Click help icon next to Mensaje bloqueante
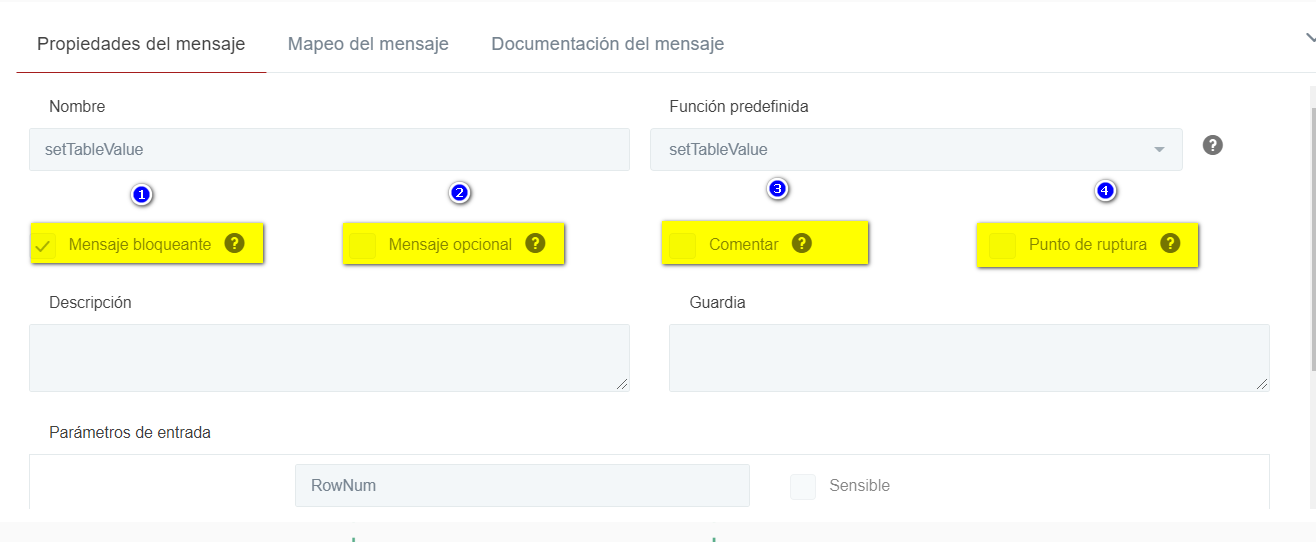The width and height of the screenshot is (1316, 542). [x=234, y=243]
